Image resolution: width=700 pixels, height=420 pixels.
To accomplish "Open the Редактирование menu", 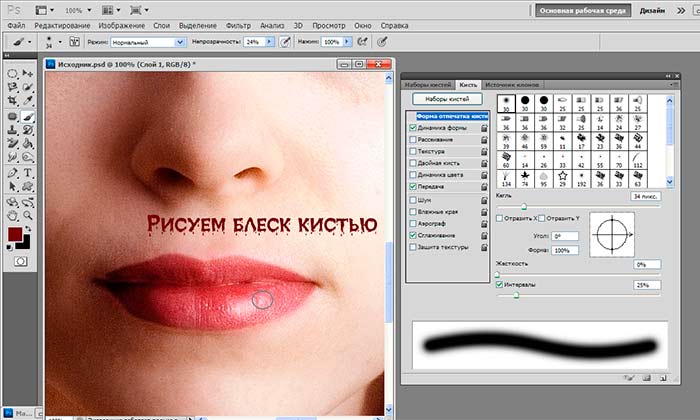I will pos(62,25).
